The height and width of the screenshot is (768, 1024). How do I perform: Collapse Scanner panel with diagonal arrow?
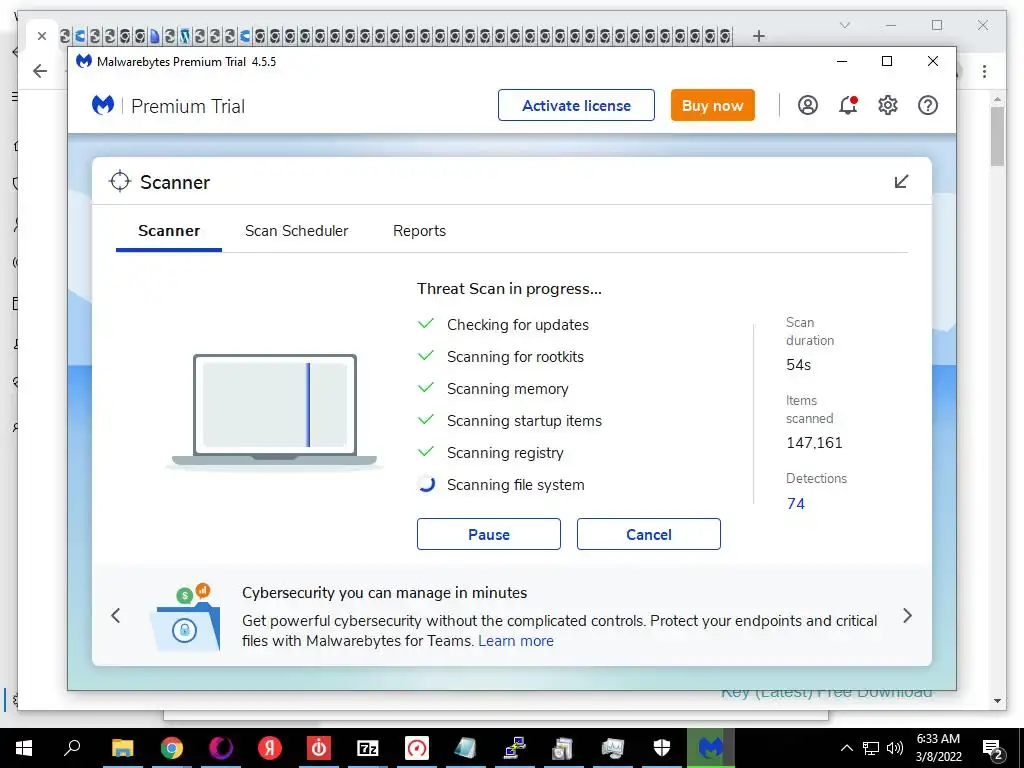[x=901, y=182]
